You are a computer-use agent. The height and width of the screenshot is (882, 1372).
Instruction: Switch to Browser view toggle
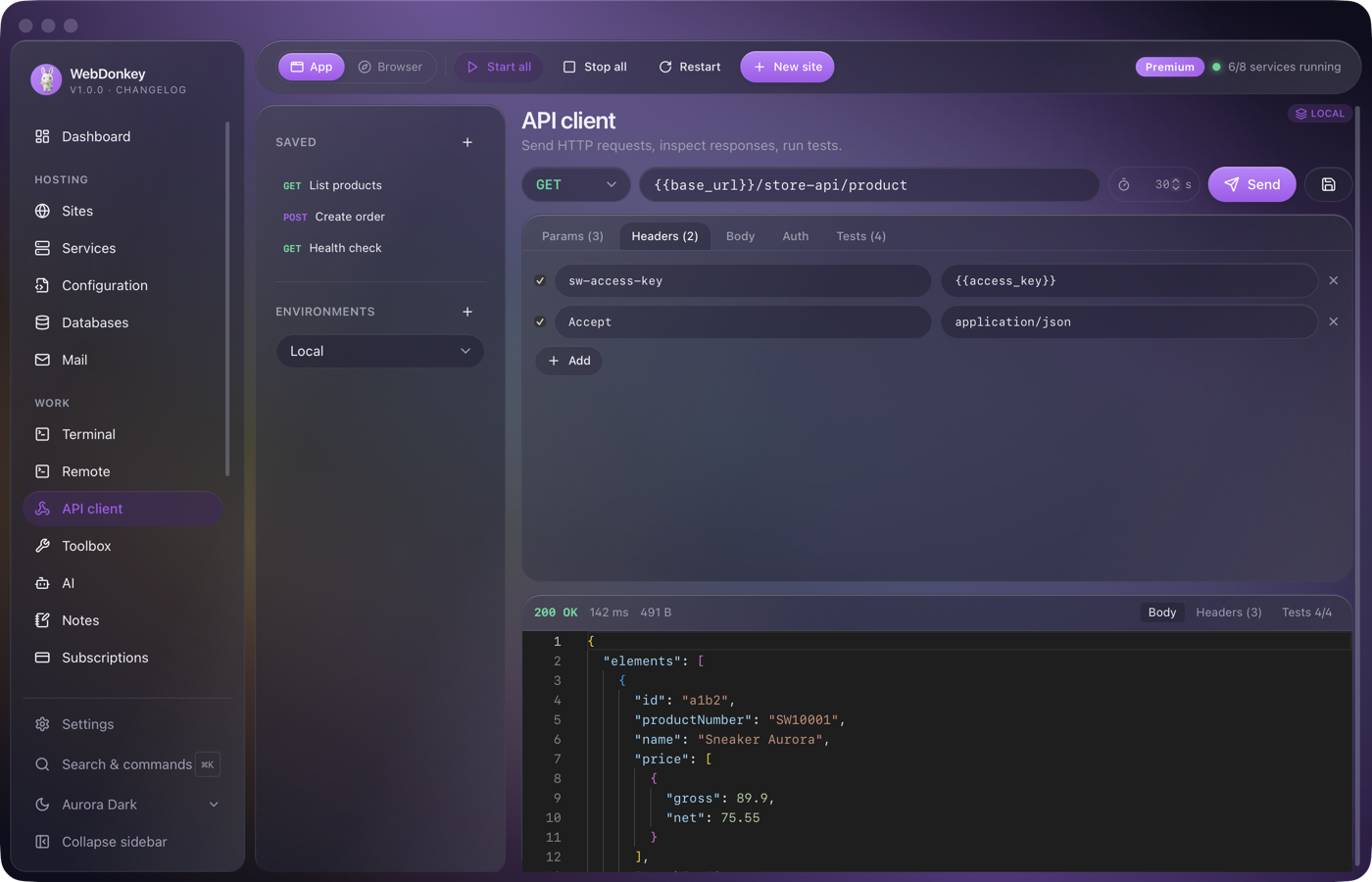point(390,67)
